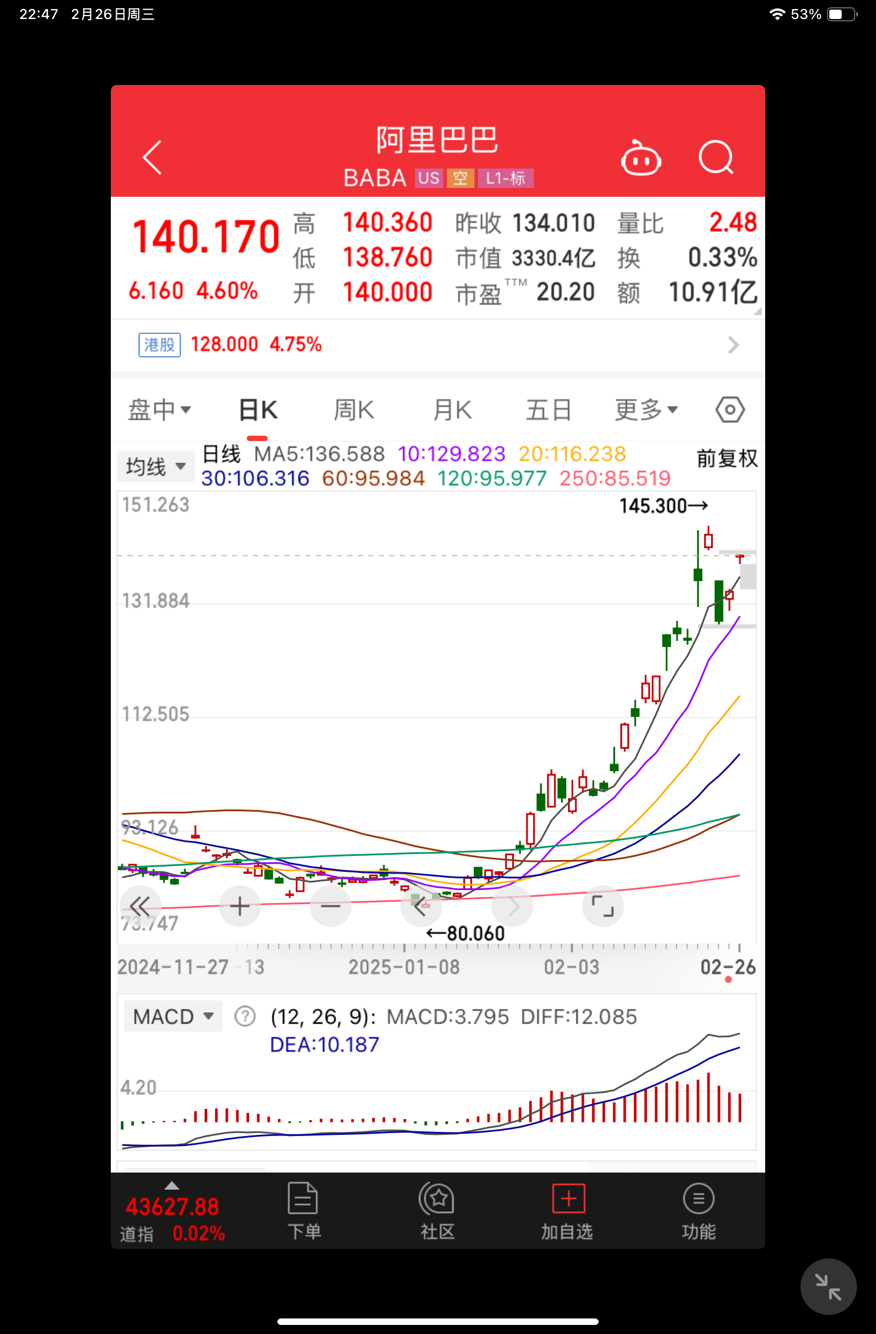Open 更多 timeframe dropdown
Viewport: 876px width, 1334px height.
click(646, 410)
